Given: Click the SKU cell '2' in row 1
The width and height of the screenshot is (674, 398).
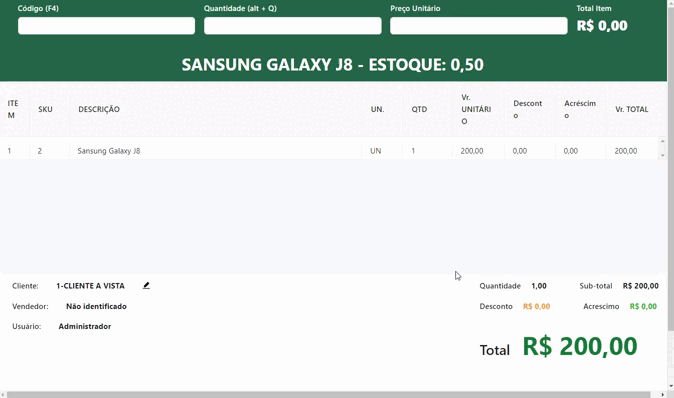Looking at the screenshot, I should [40, 151].
